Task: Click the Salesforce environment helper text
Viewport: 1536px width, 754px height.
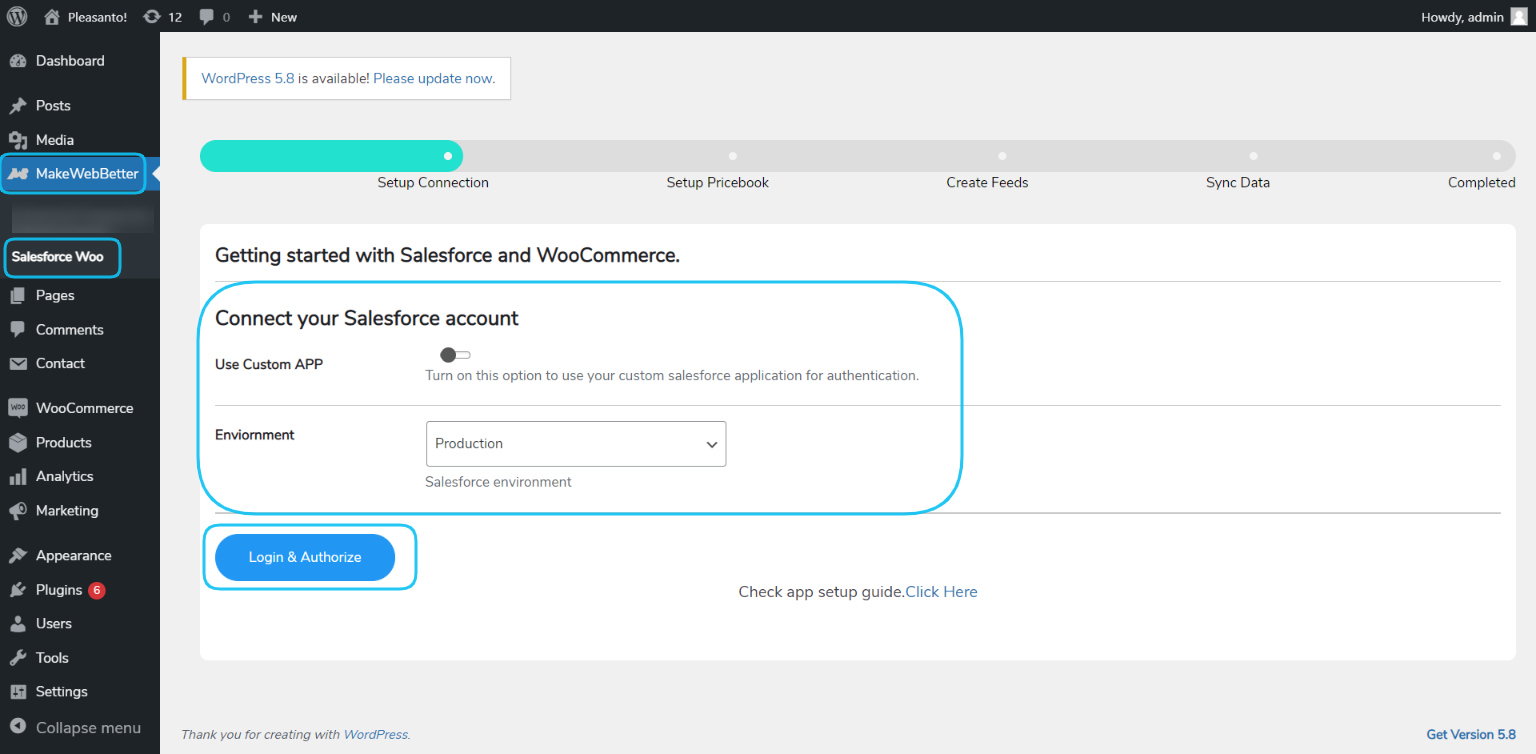Action: [499, 482]
